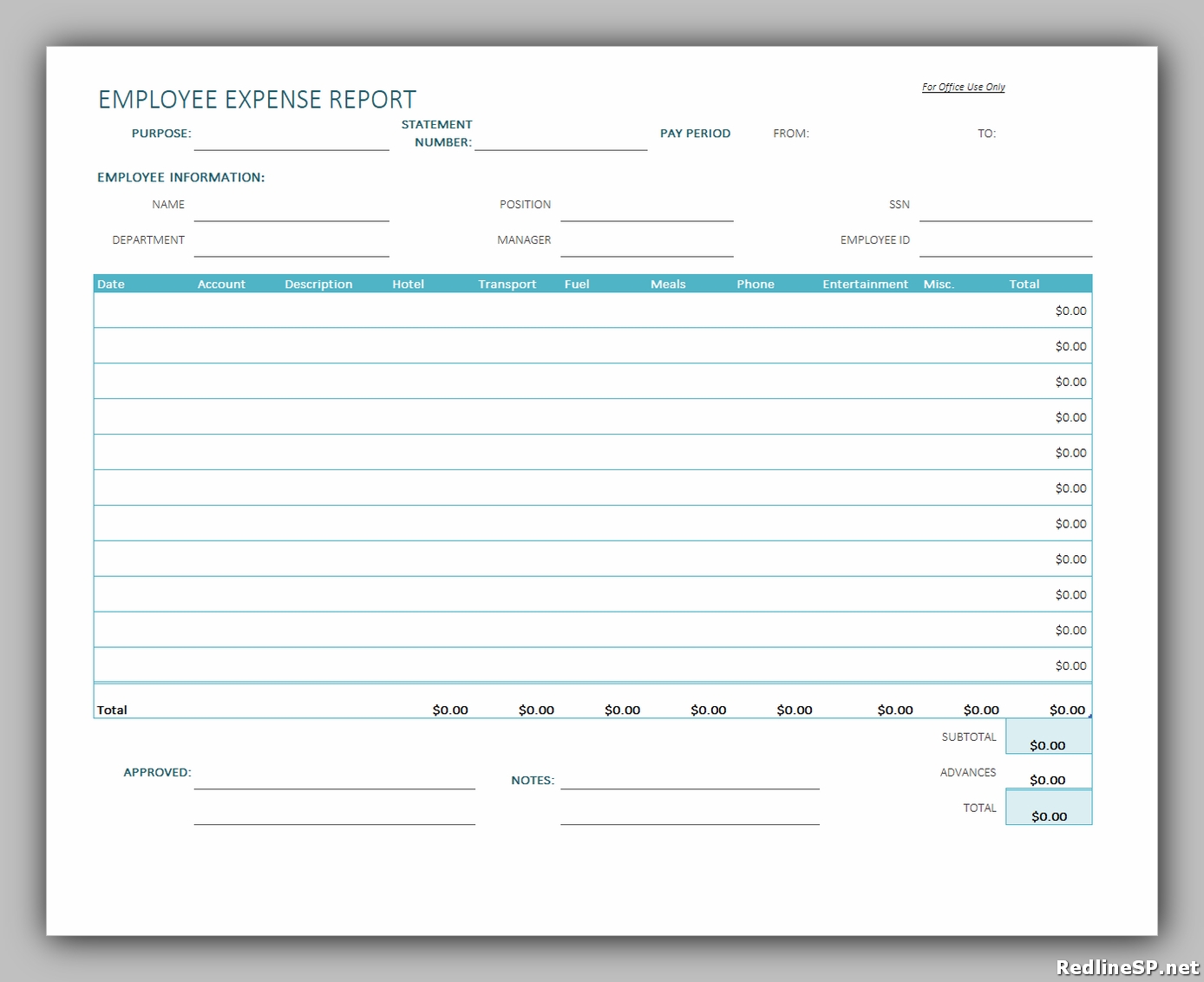The image size is (1204, 982).
Task: Select the EMPLOYEE ID field
Action: point(1004,253)
